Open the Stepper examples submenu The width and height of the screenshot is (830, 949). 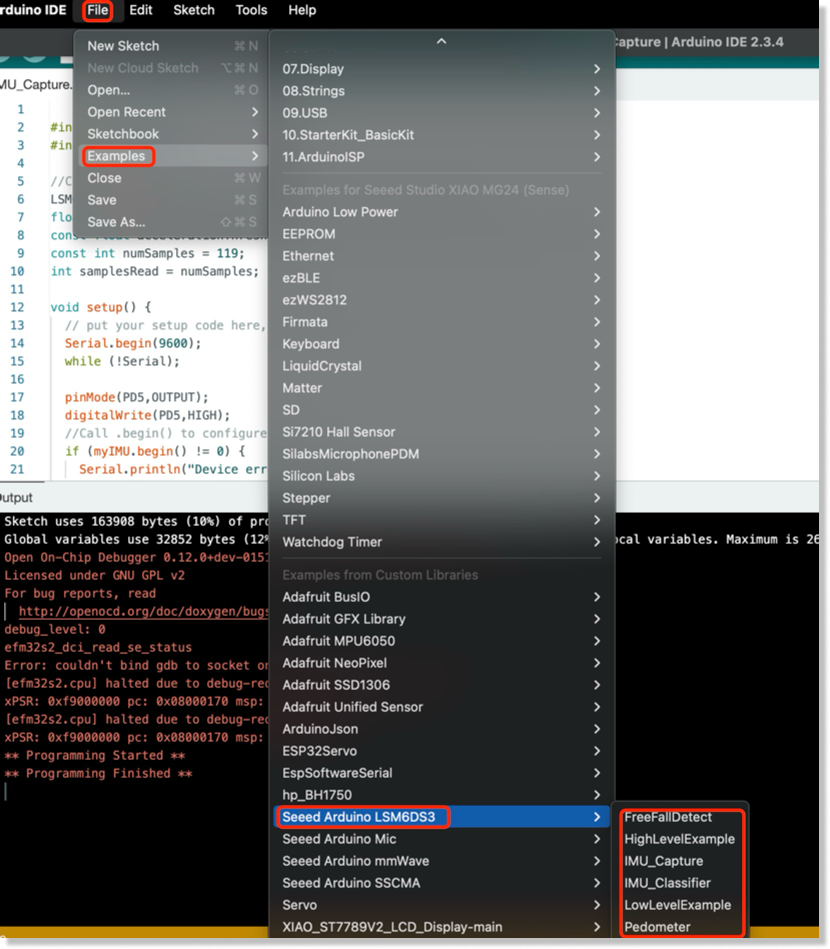(x=441, y=498)
